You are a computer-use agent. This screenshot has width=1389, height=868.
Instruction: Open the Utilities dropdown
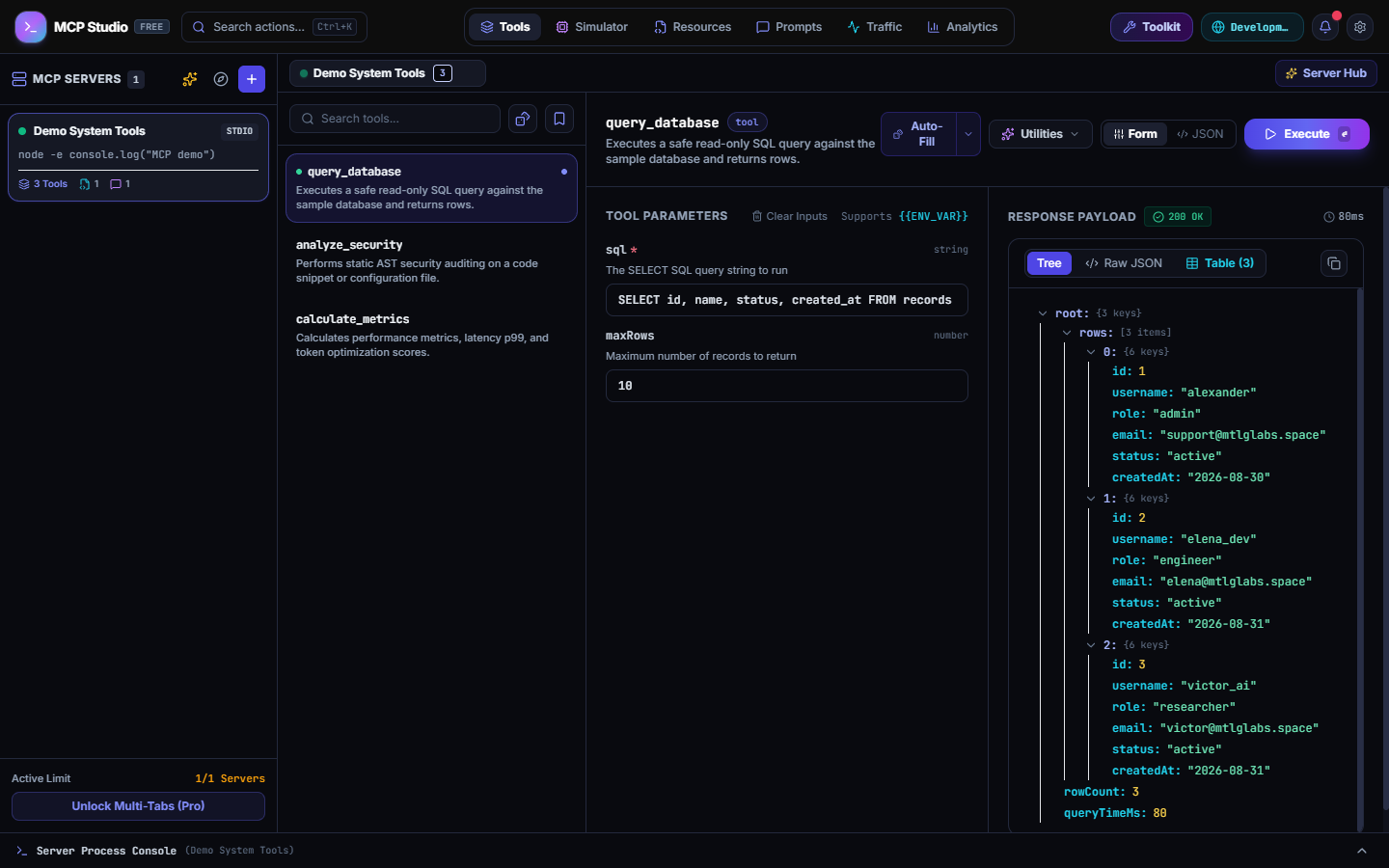[1041, 134]
